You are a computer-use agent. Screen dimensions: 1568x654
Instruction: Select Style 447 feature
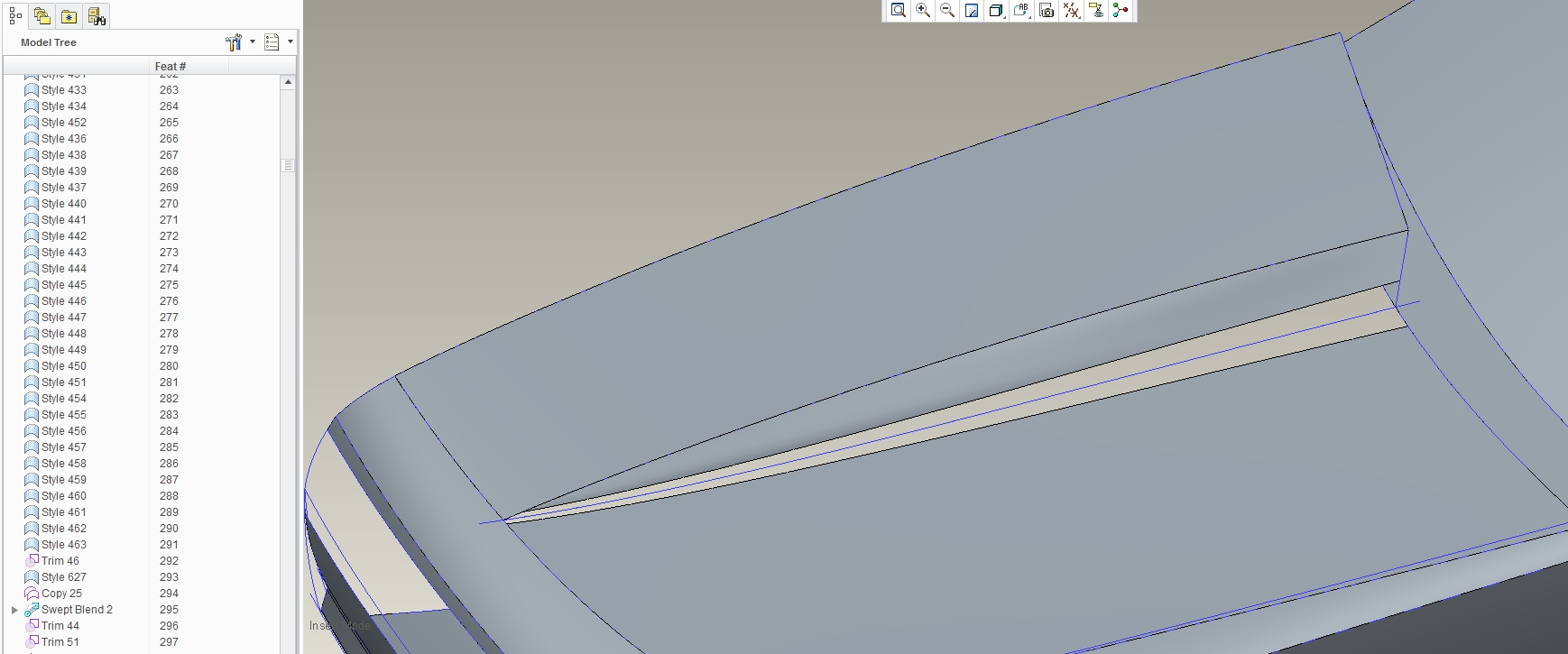64,318
